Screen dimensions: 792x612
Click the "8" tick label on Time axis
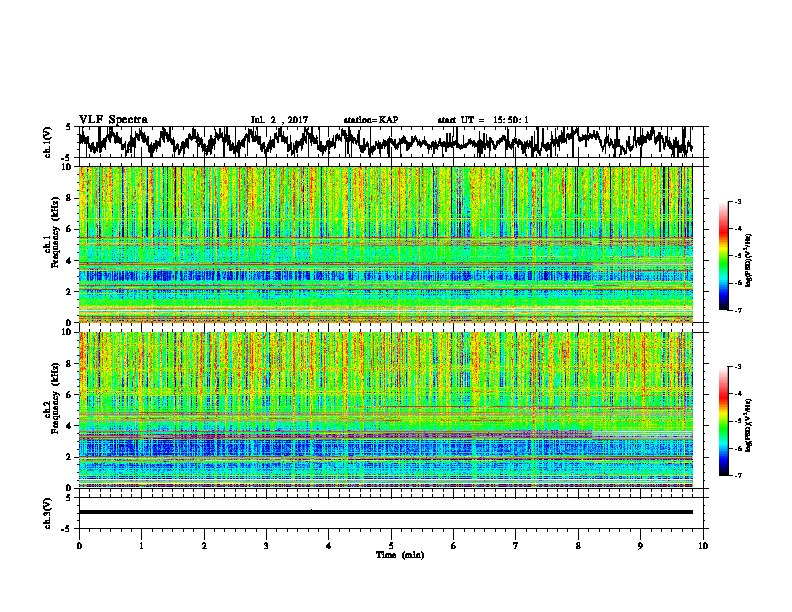(x=578, y=545)
